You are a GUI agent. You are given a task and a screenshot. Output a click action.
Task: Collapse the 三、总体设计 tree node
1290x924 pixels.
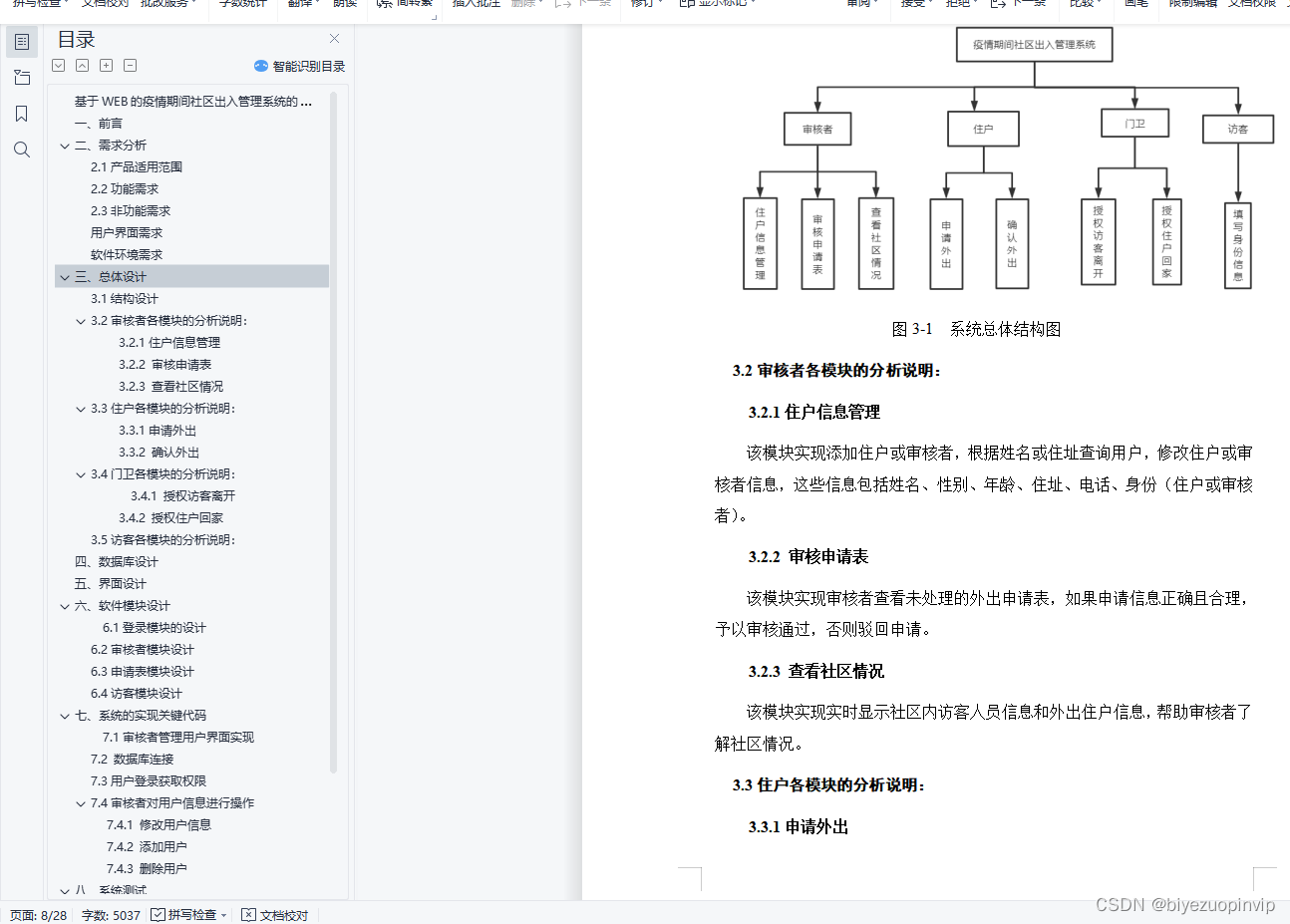point(65,277)
